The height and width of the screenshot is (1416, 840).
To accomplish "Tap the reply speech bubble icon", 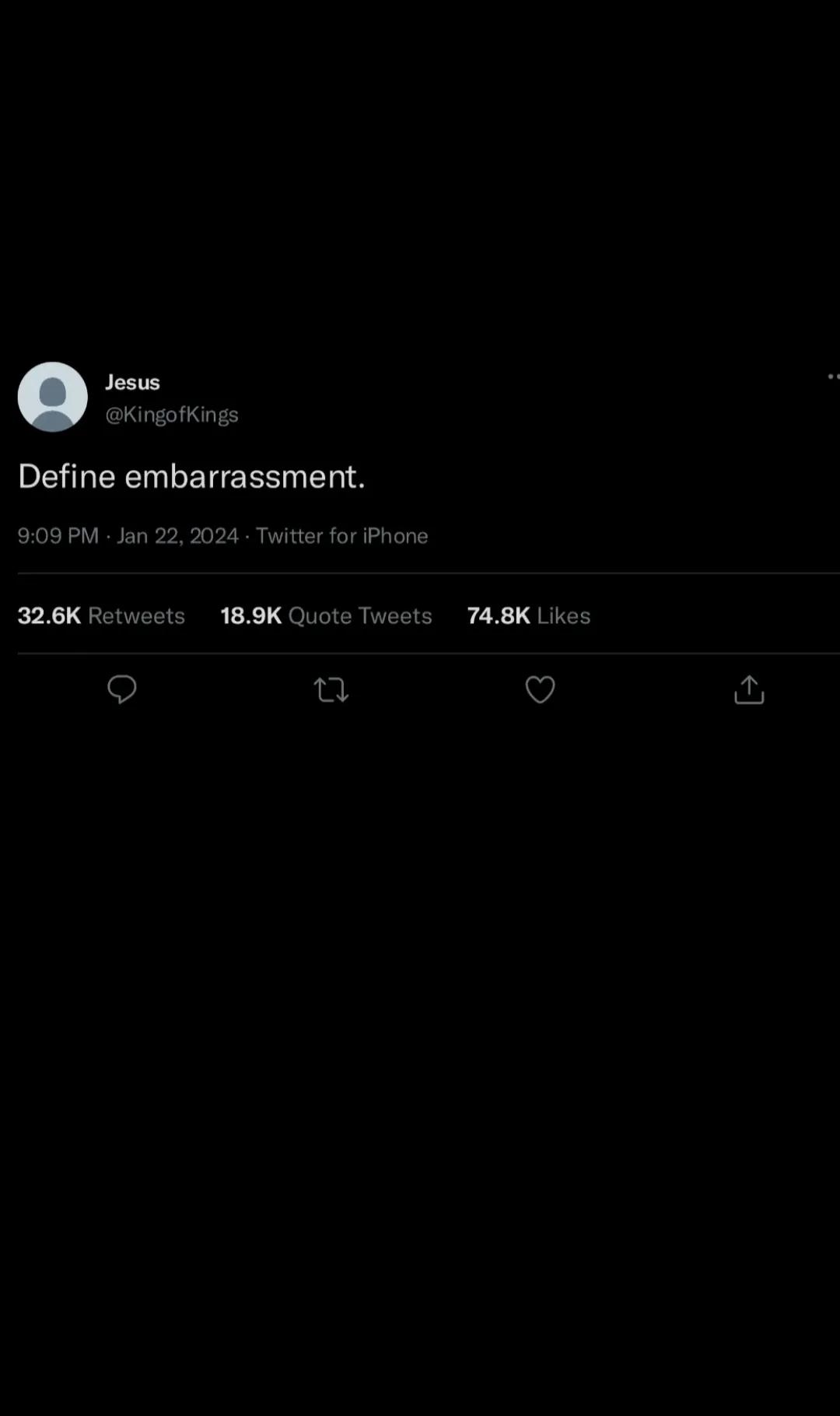I will point(122,689).
